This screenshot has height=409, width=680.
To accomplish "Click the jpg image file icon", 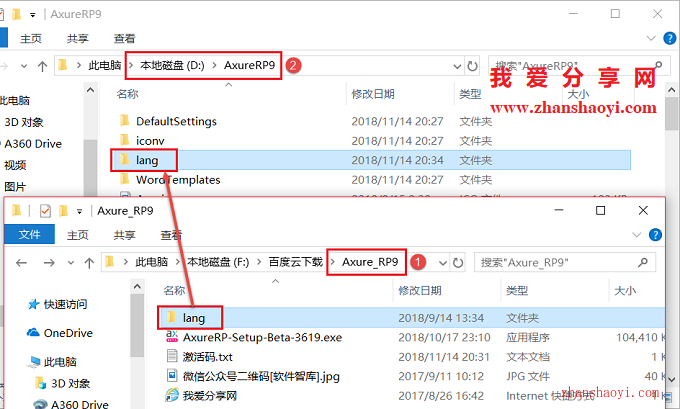I will (x=172, y=375).
